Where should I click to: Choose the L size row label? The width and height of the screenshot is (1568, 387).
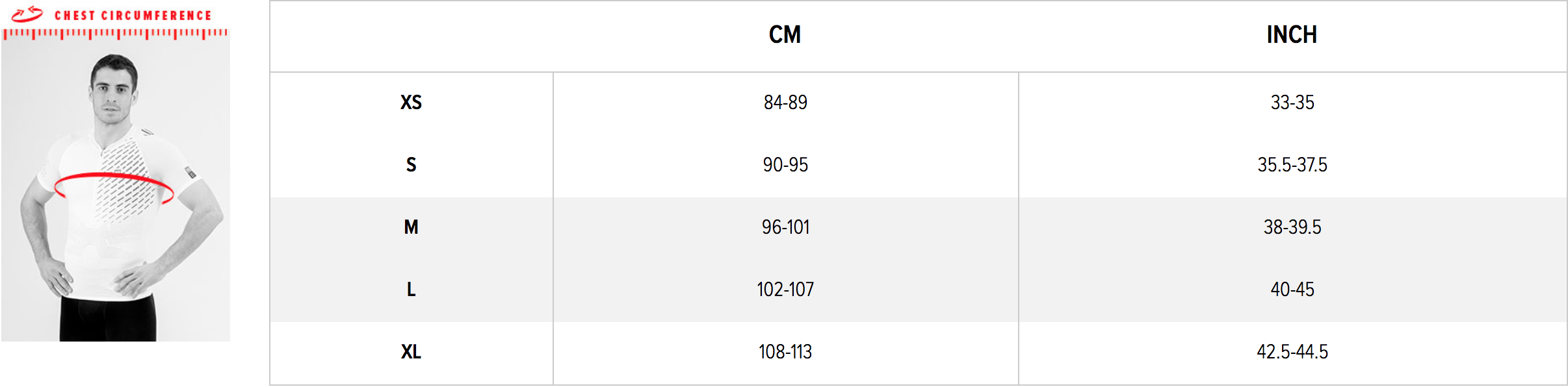411,290
